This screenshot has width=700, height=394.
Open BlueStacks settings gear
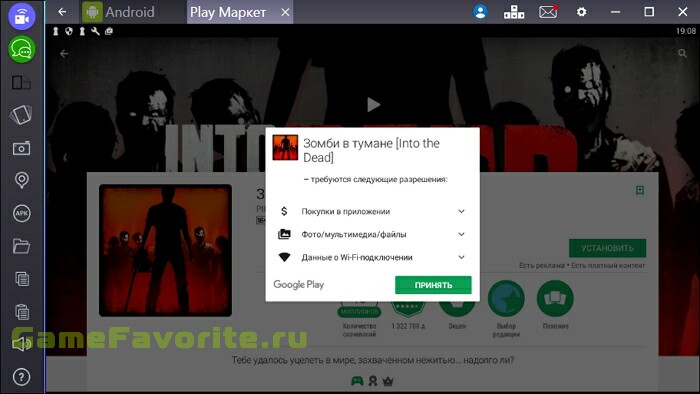[x=581, y=12]
